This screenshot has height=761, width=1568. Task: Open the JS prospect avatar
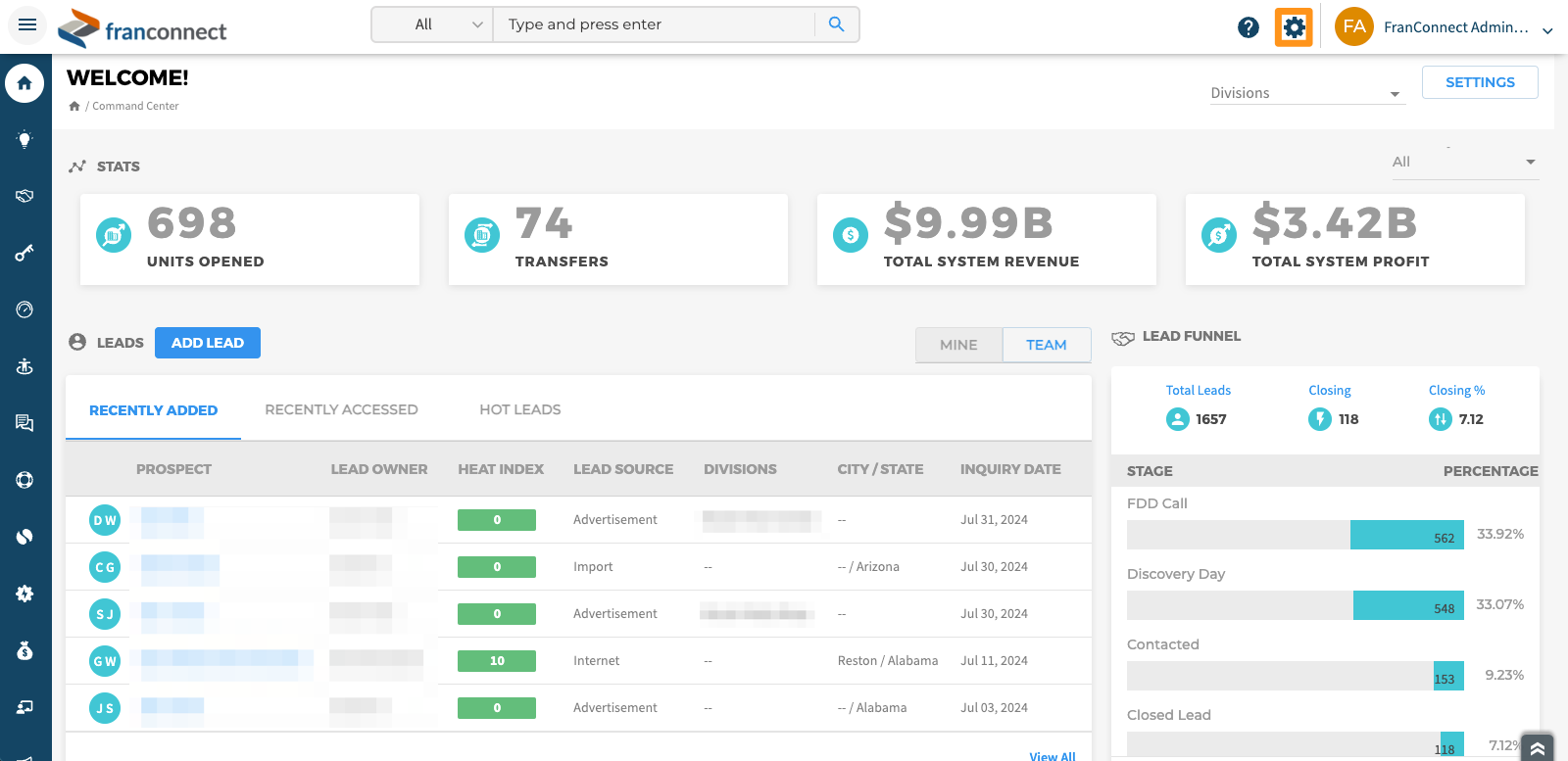tap(105, 708)
